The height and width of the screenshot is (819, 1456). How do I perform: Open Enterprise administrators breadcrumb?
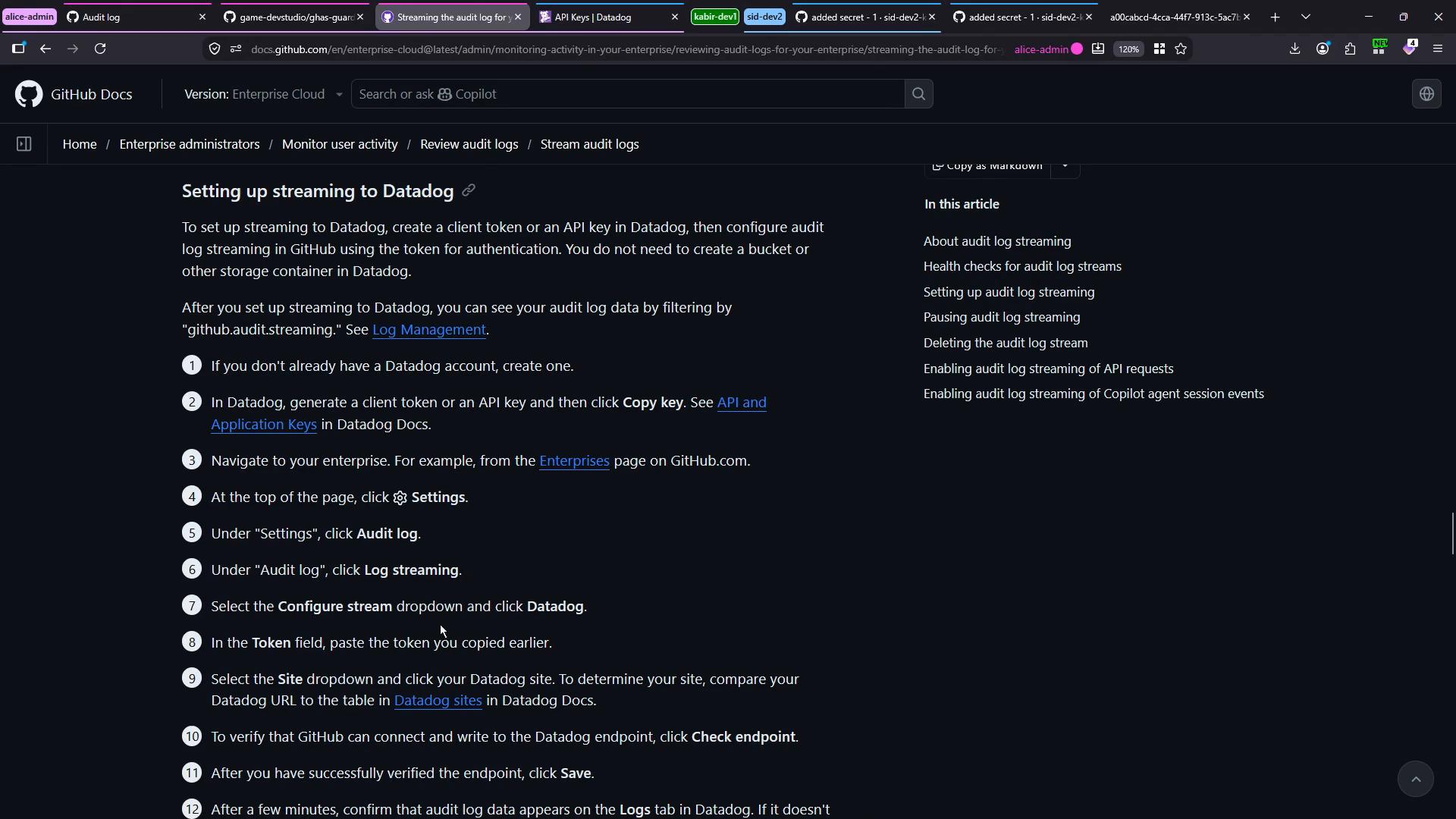190,144
